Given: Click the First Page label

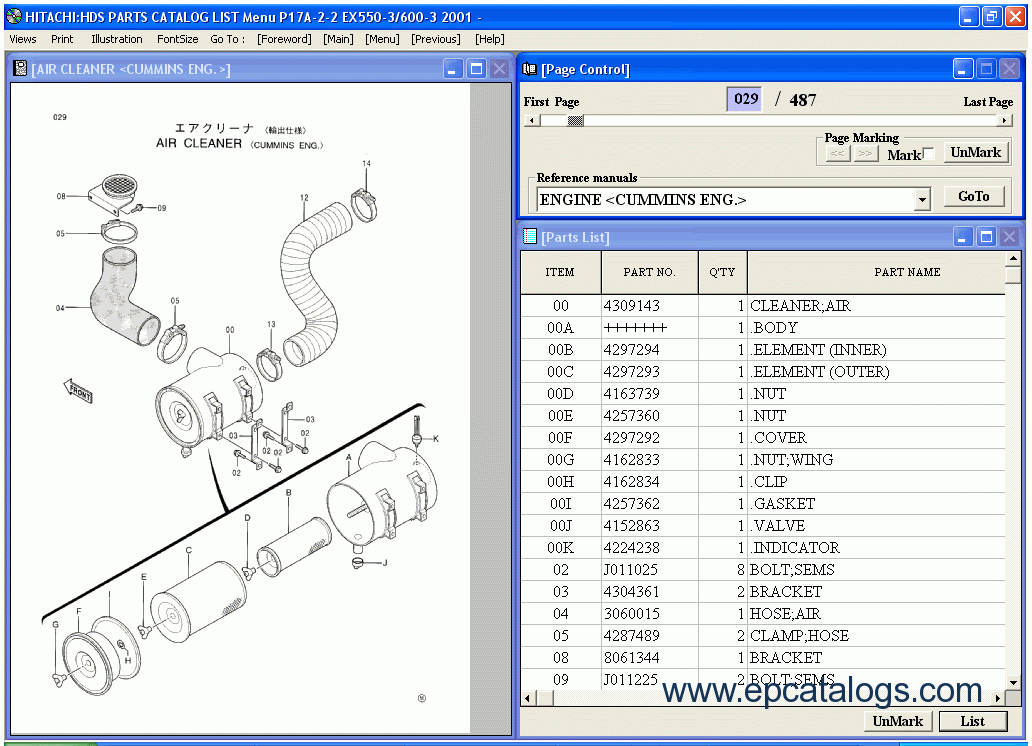Looking at the screenshot, I should 552,101.
